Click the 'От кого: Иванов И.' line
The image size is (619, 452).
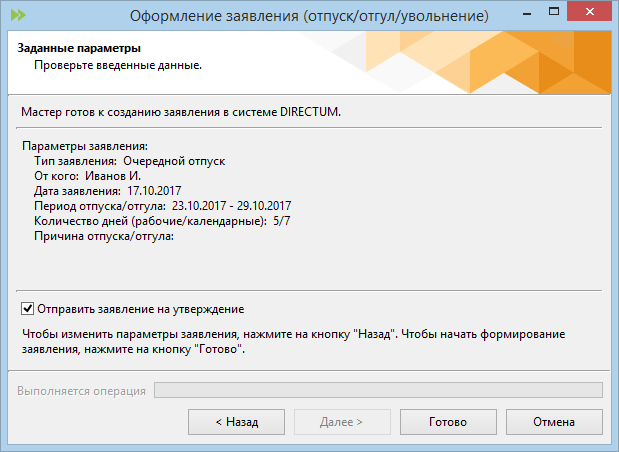87,176
